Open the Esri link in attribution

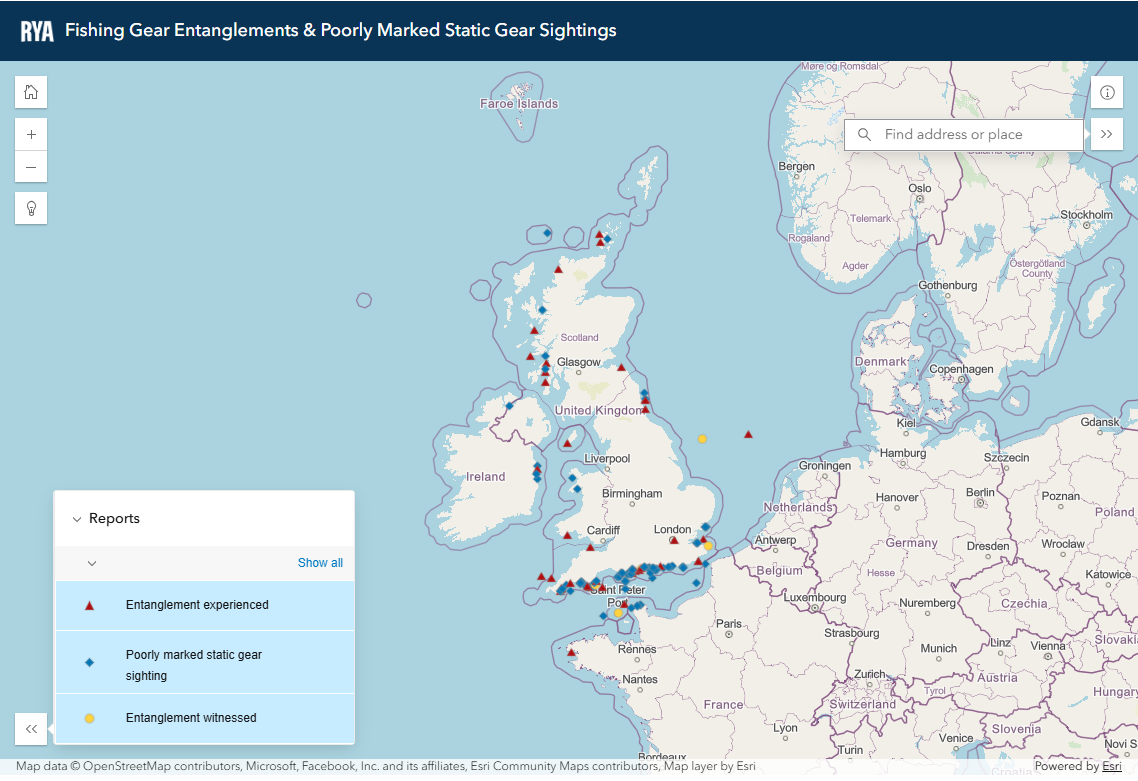pos(1111,766)
